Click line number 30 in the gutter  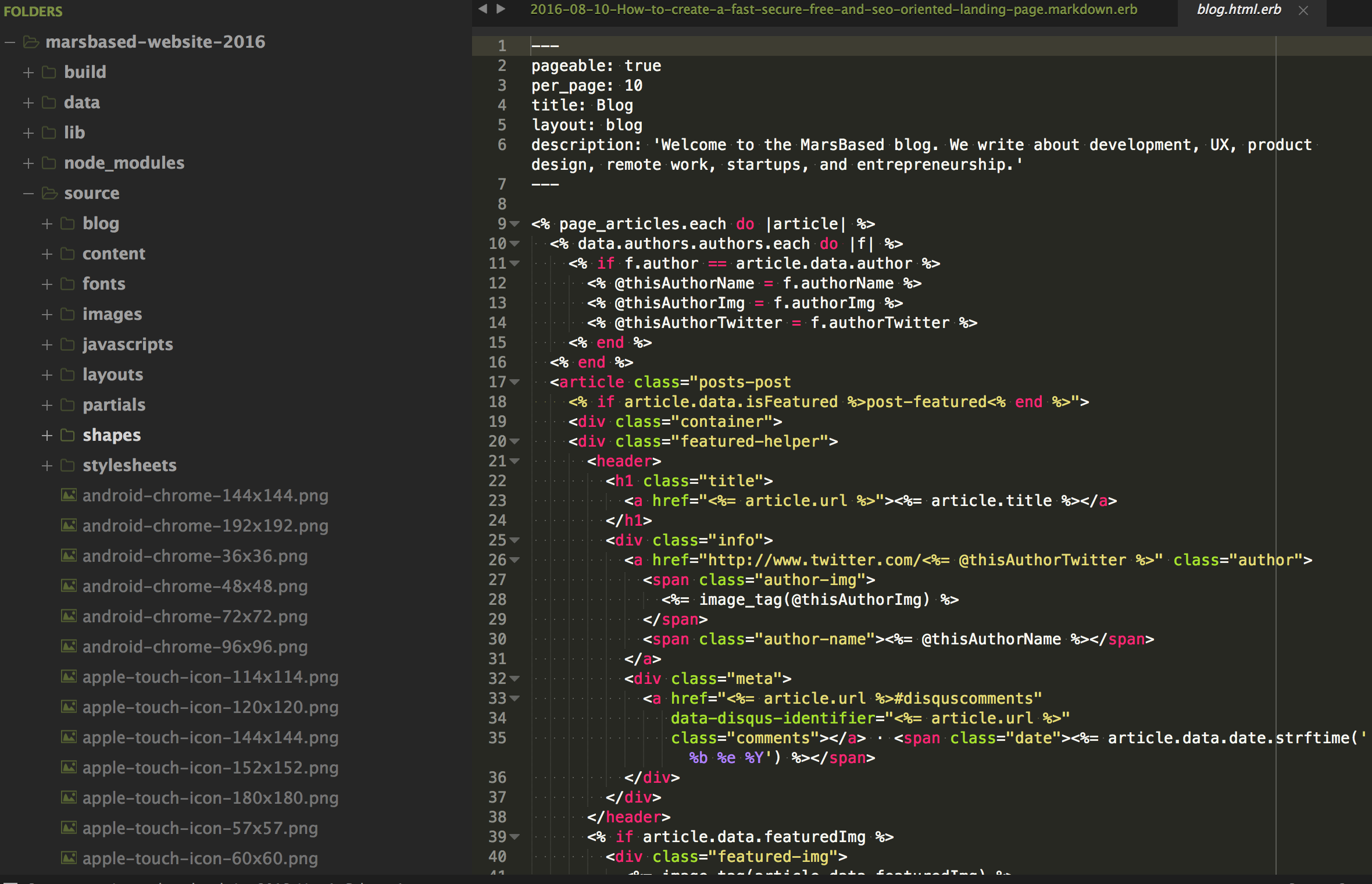[497, 639]
